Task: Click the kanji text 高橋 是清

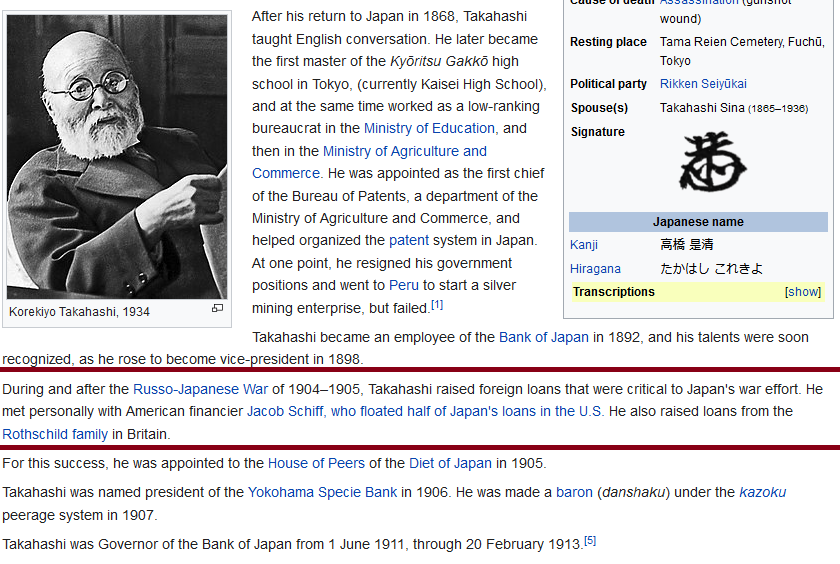Action: (x=686, y=245)
